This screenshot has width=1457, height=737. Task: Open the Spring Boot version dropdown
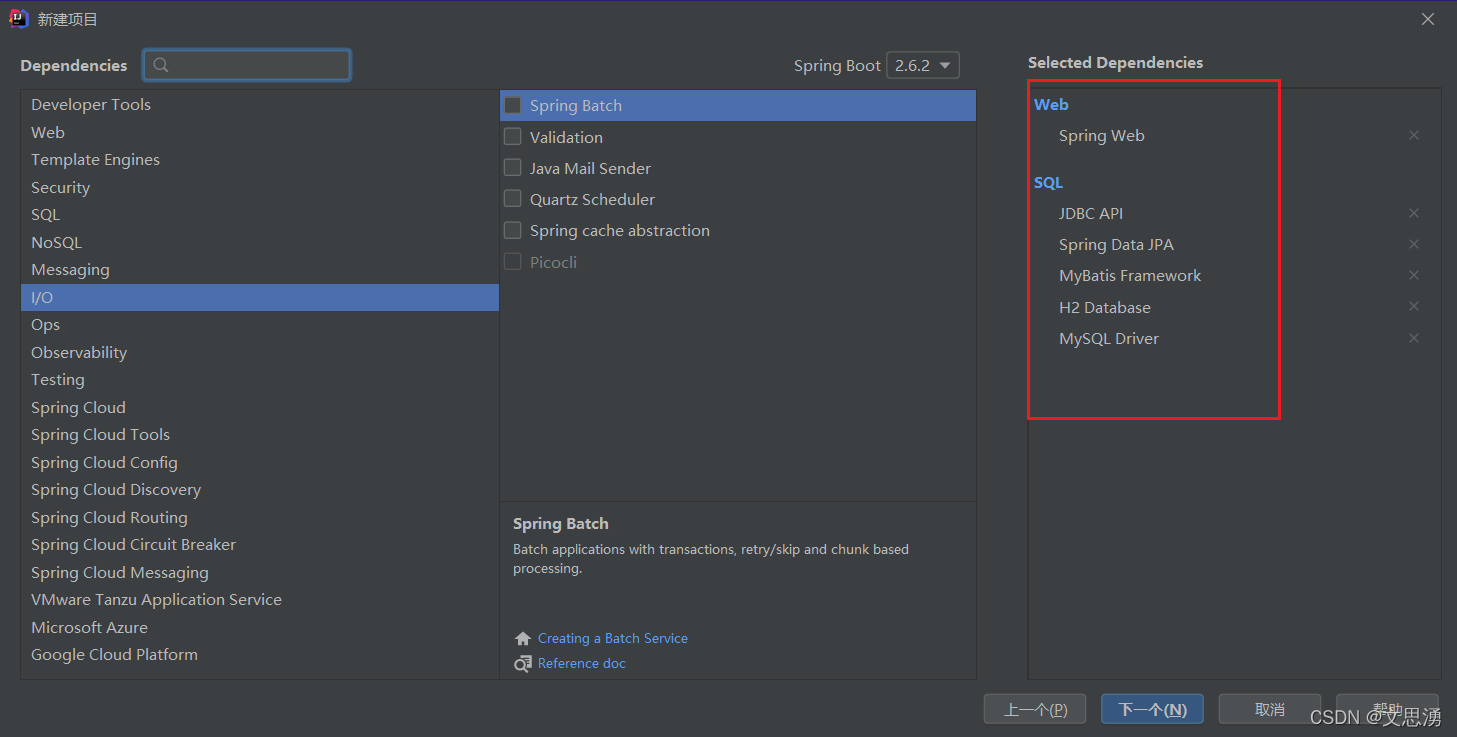tap(923, 65)
